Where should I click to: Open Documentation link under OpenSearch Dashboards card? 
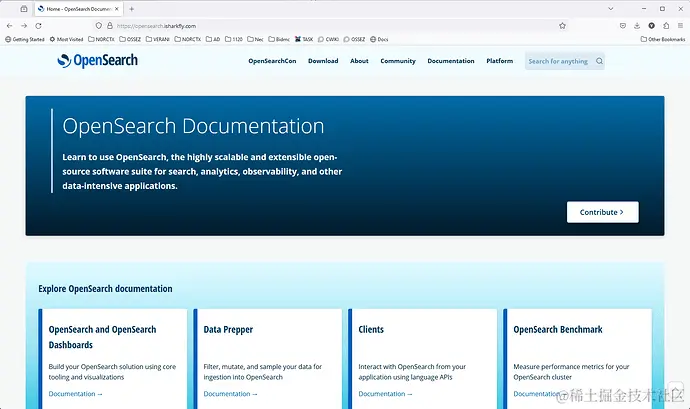[x=75, y=394]
